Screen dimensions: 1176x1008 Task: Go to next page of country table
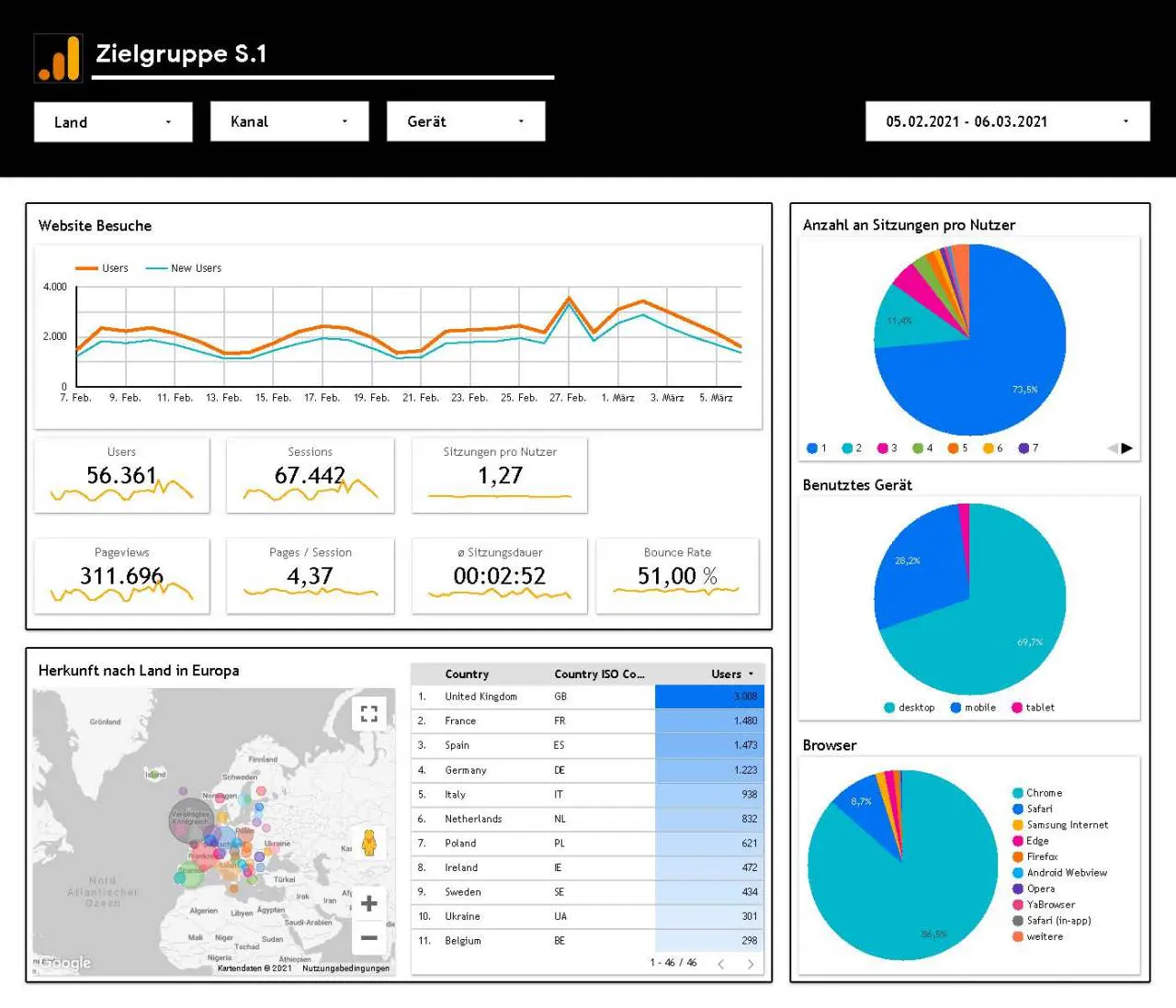[751, 963]
